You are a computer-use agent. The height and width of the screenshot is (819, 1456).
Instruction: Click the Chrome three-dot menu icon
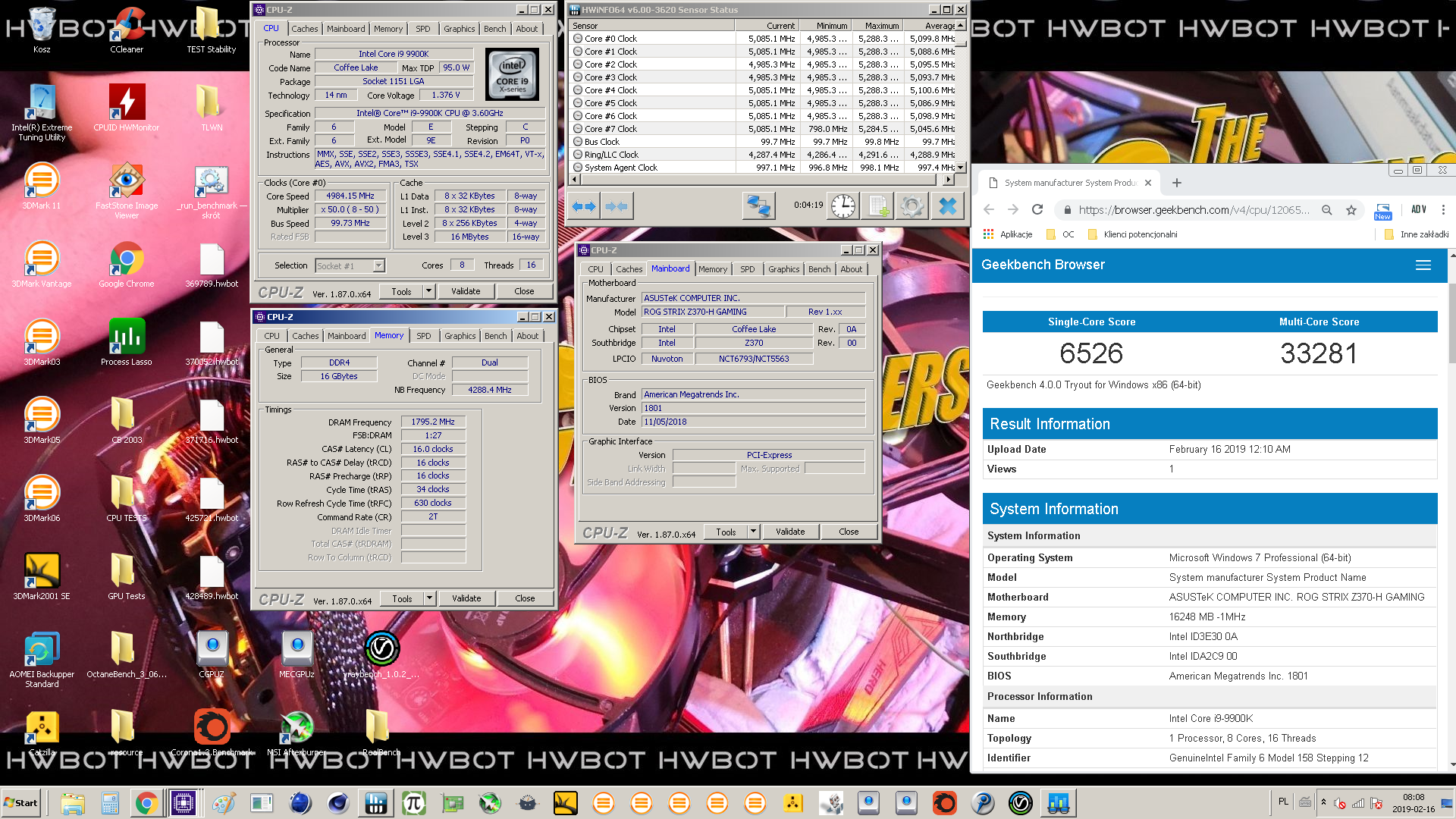pyautogui.click(x=1443, y=210)
